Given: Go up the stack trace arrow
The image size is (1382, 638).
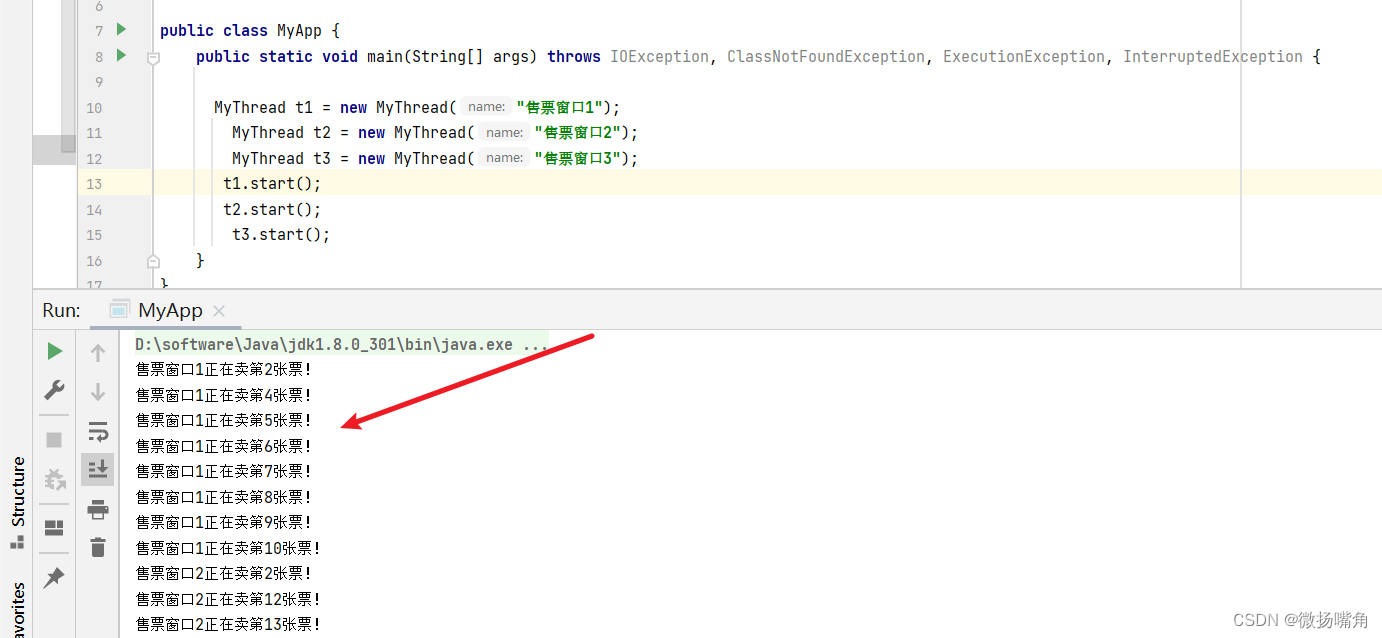Looking at the screenshot, I should [98, 352].
